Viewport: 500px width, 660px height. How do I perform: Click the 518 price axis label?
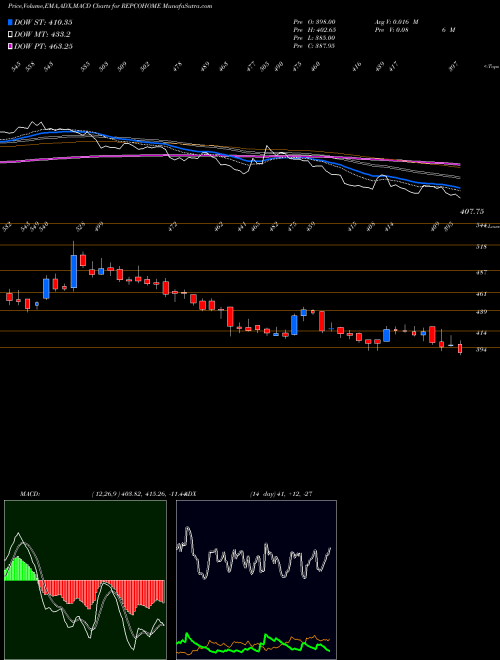(481, 247)
